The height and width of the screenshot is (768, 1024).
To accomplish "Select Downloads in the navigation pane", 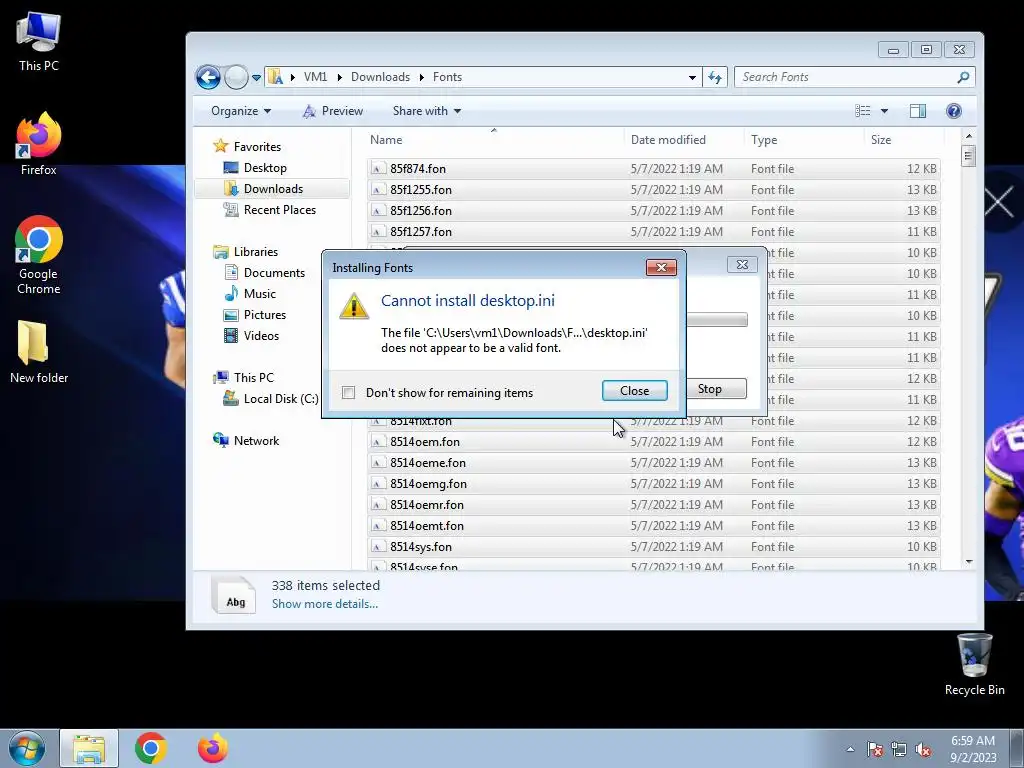I will (x=273, y=189).
